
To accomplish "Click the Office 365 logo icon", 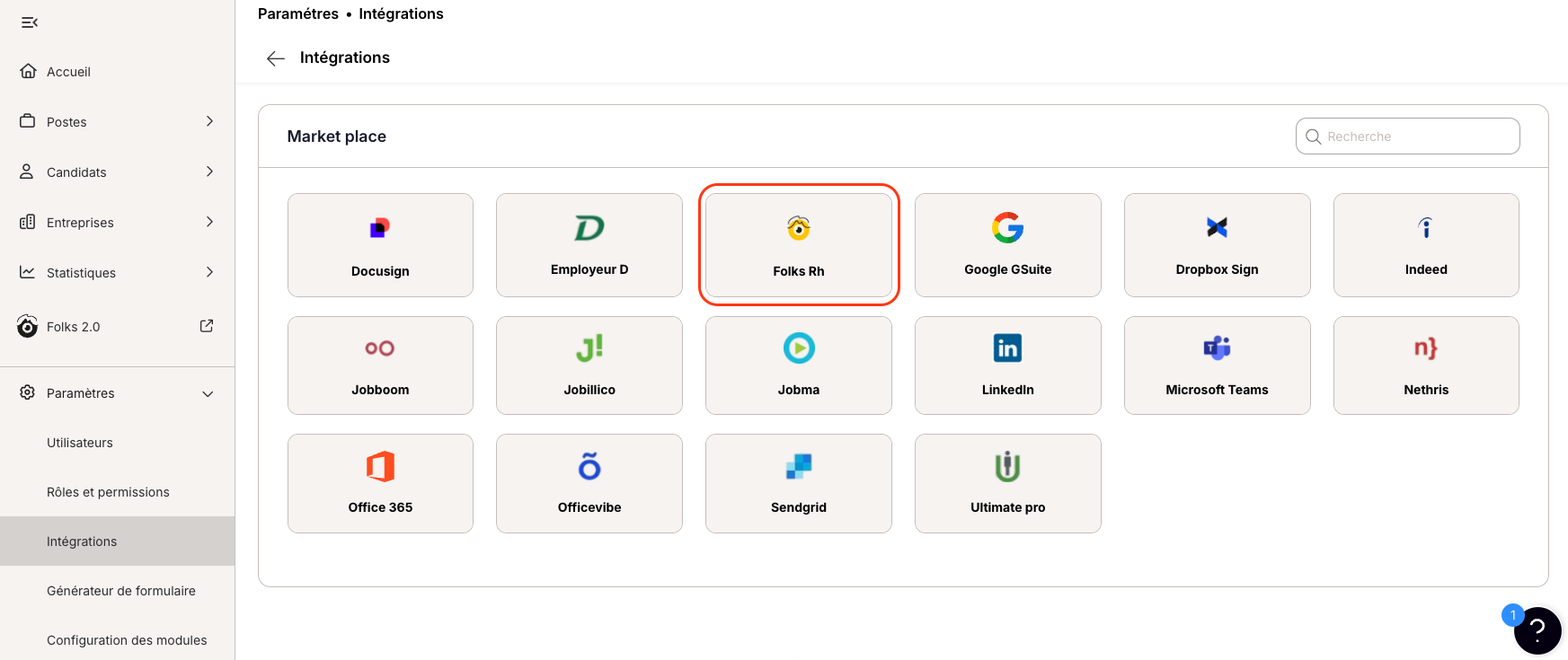I will tap(380, 467).
